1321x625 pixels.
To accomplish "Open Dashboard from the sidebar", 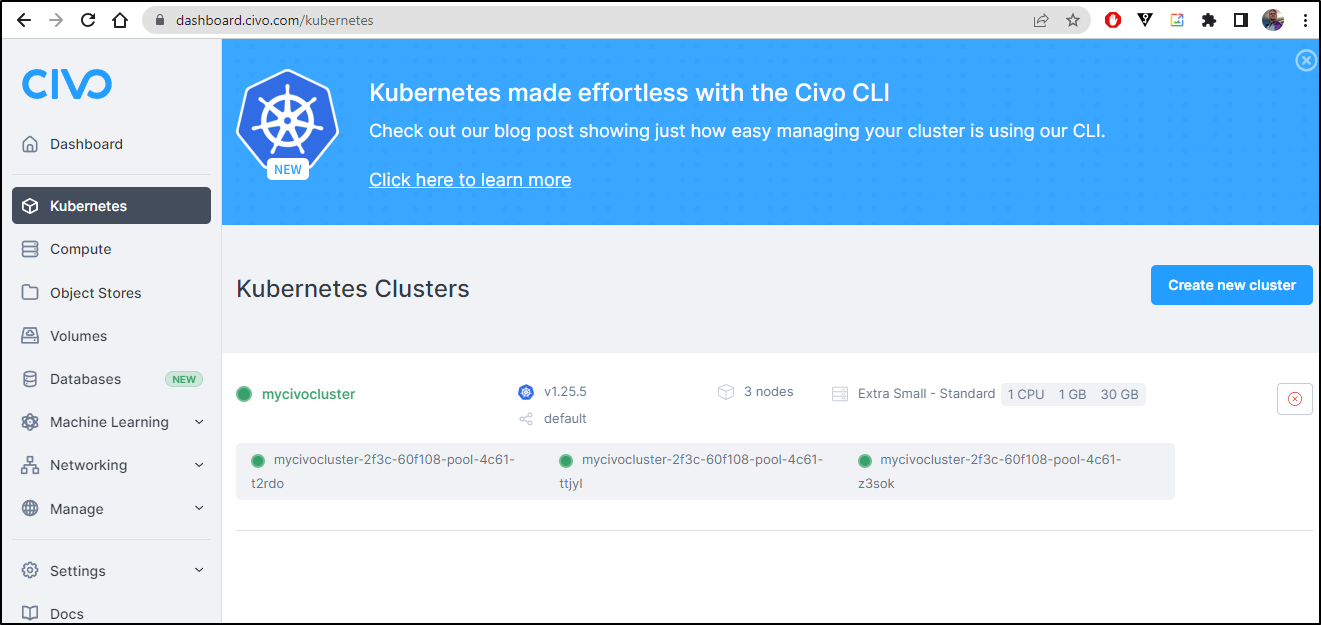I will [x=111, y=144].
